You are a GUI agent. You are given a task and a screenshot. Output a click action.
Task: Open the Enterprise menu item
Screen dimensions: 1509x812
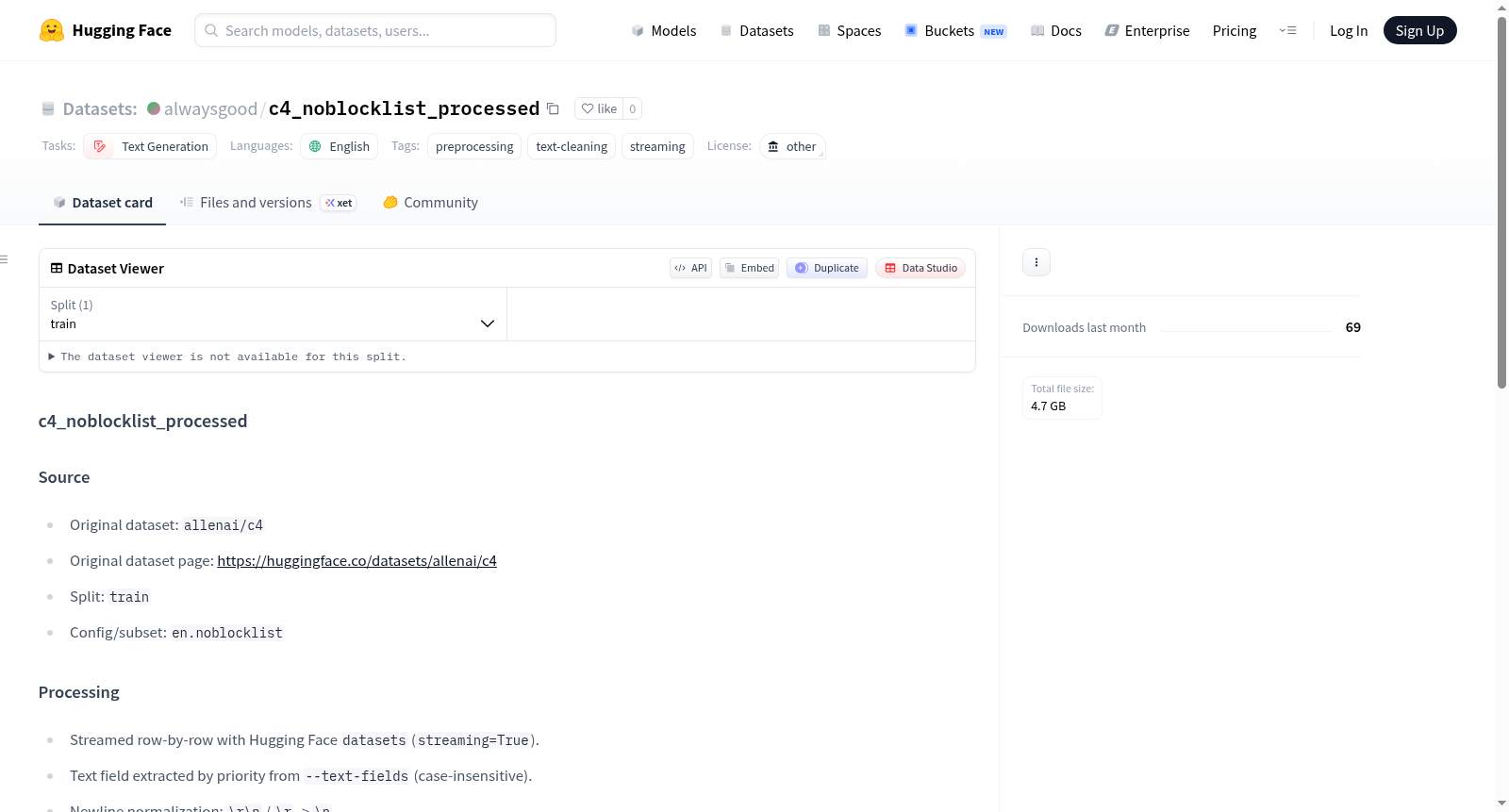click(x=1147, y=30)
